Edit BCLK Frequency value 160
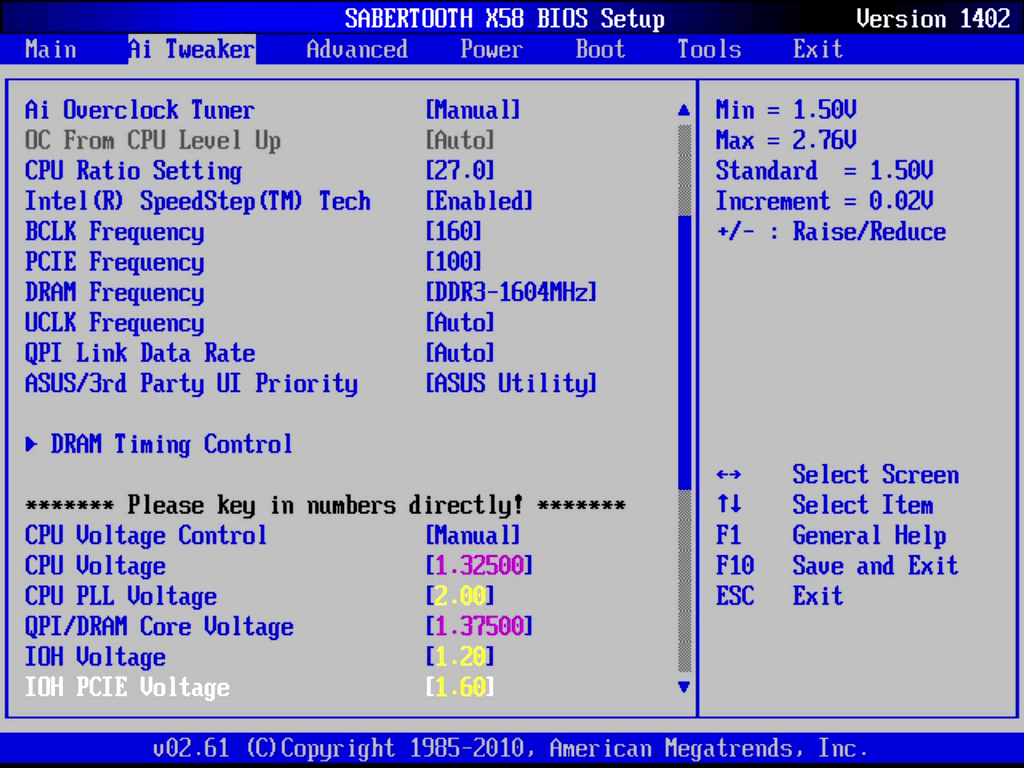The width and height of the screenshot is (1024, 768). coord(454,231)
